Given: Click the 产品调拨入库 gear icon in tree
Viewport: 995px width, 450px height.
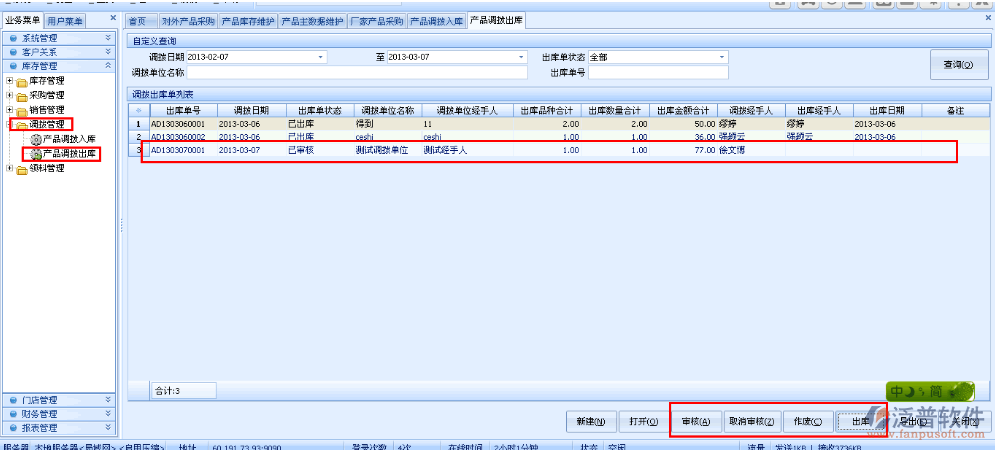Looking at the screenshot, I should (x=36, y=139).
